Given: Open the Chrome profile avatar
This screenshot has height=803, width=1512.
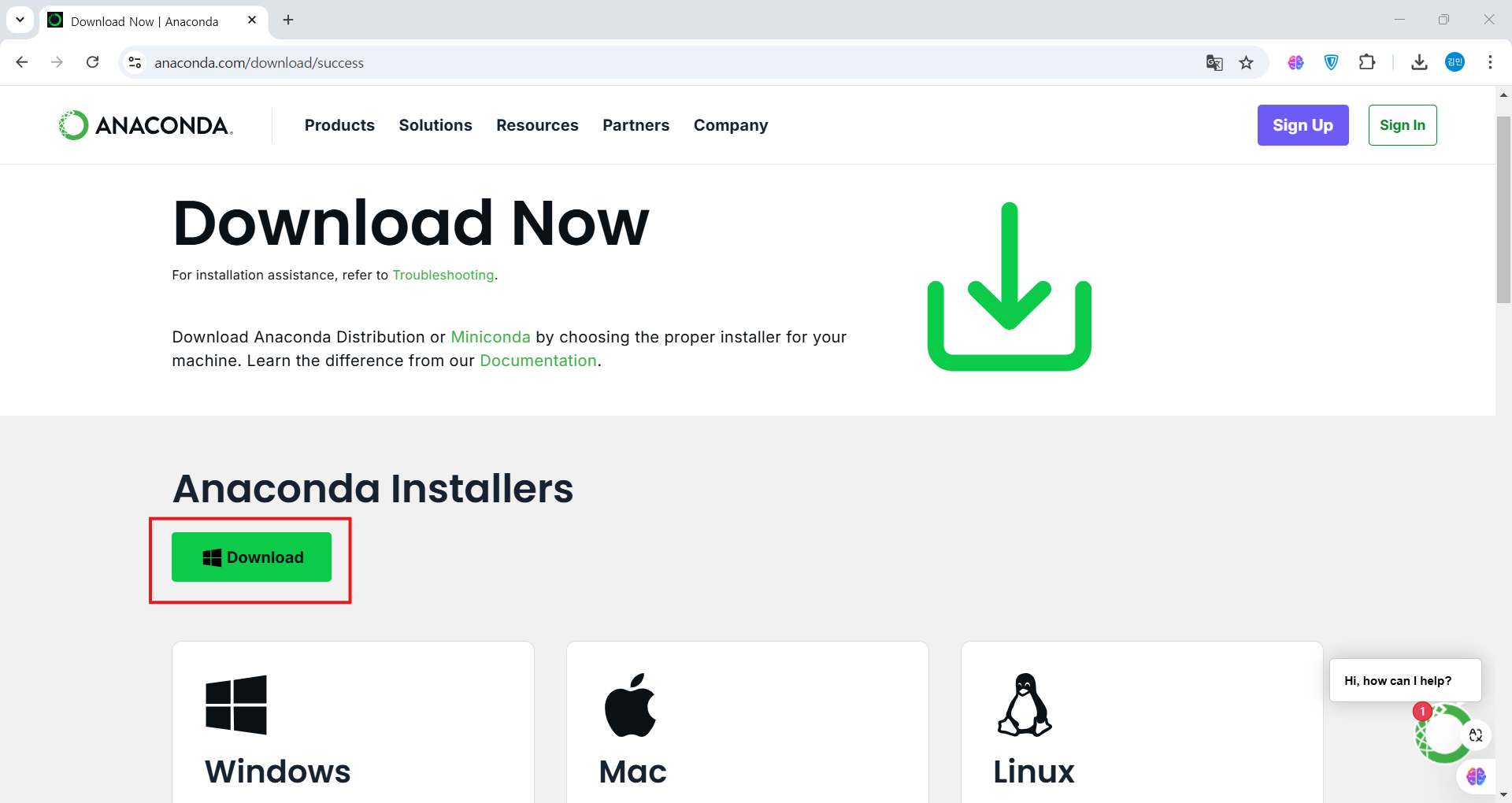Looking at the screenshot, I should pos(1455,62).
